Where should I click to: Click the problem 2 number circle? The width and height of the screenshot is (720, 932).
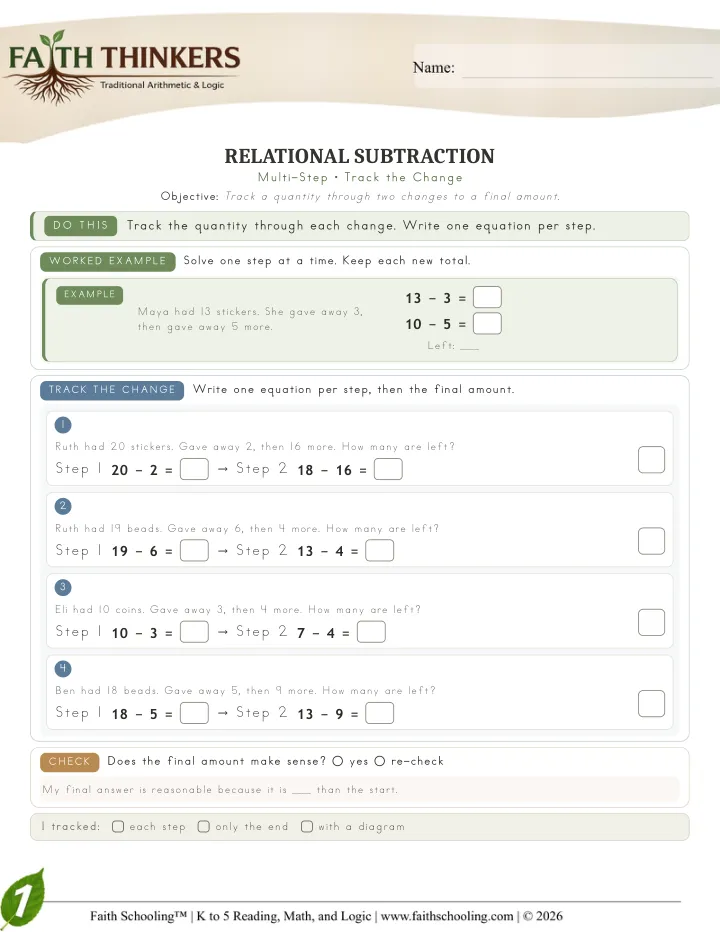63,506
